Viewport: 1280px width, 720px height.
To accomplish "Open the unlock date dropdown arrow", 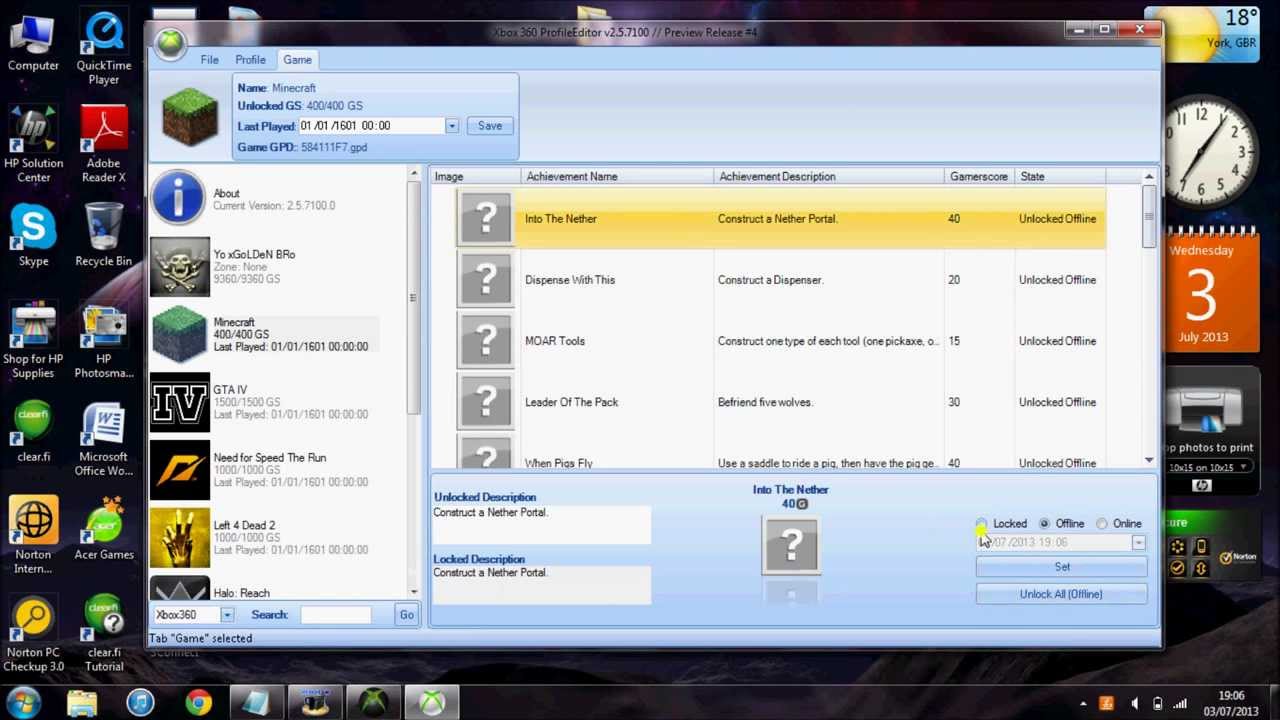I will click(x=1138, y=543).
